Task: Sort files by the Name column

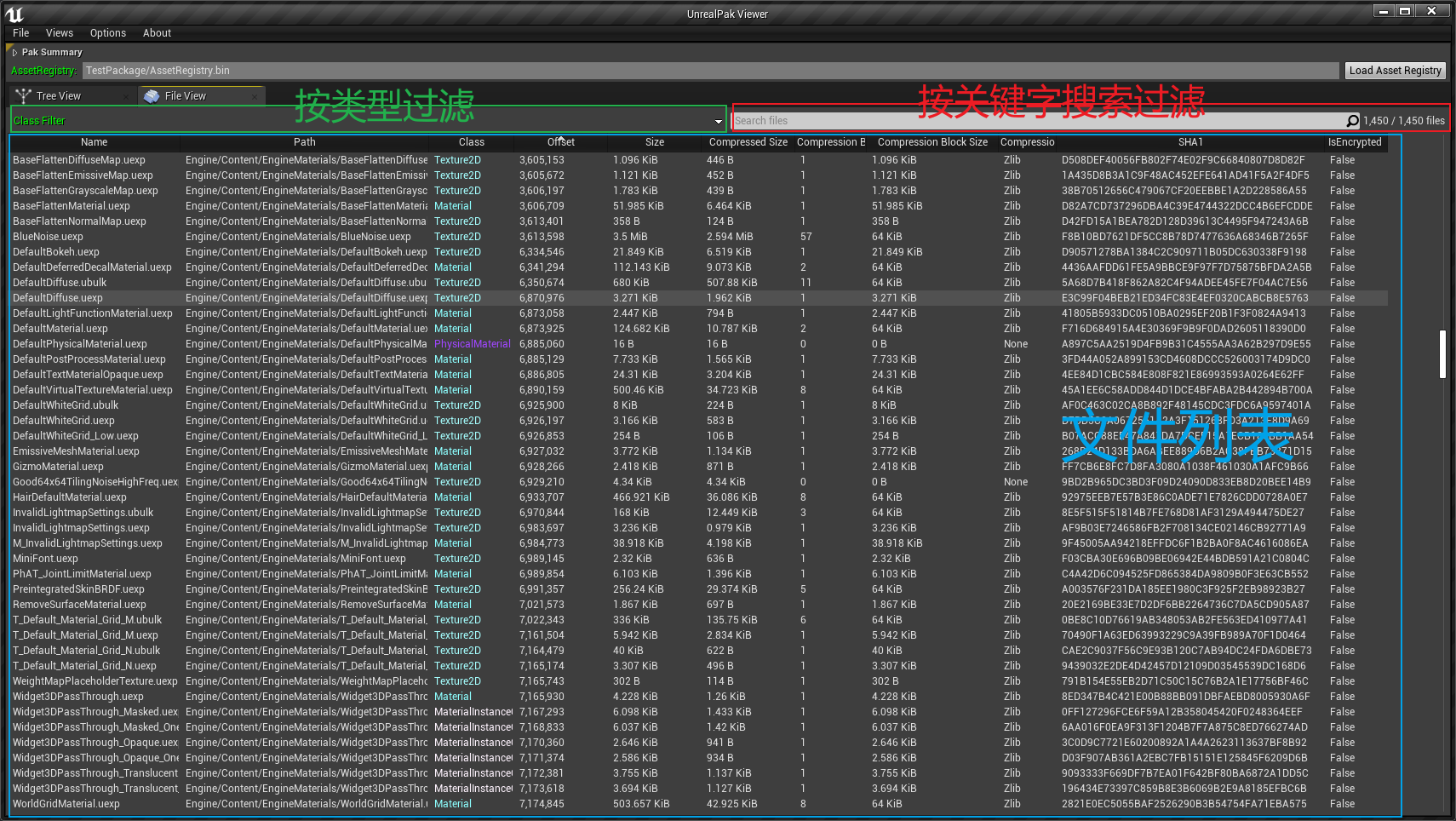Action: pyautogui.click(x=94, y=142)
